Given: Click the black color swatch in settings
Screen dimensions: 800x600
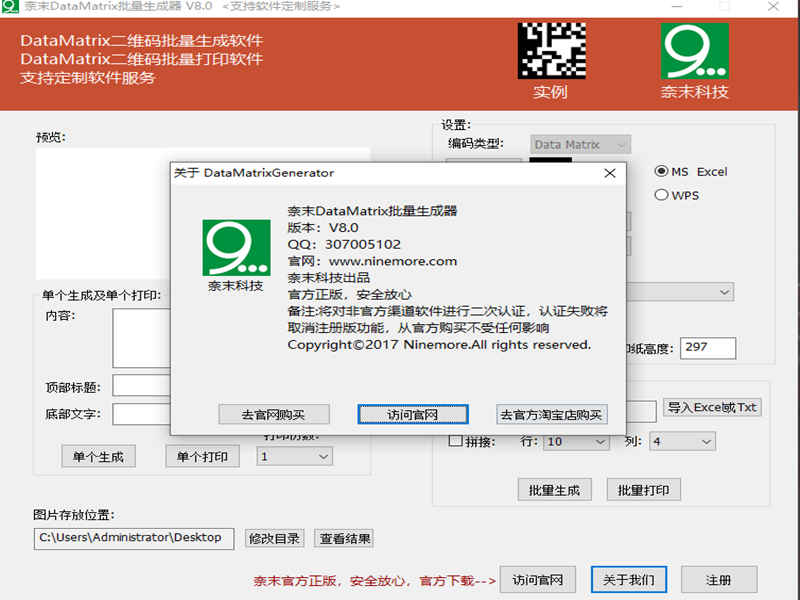Looking at the screenshot, I should click(x=551, y=160).
